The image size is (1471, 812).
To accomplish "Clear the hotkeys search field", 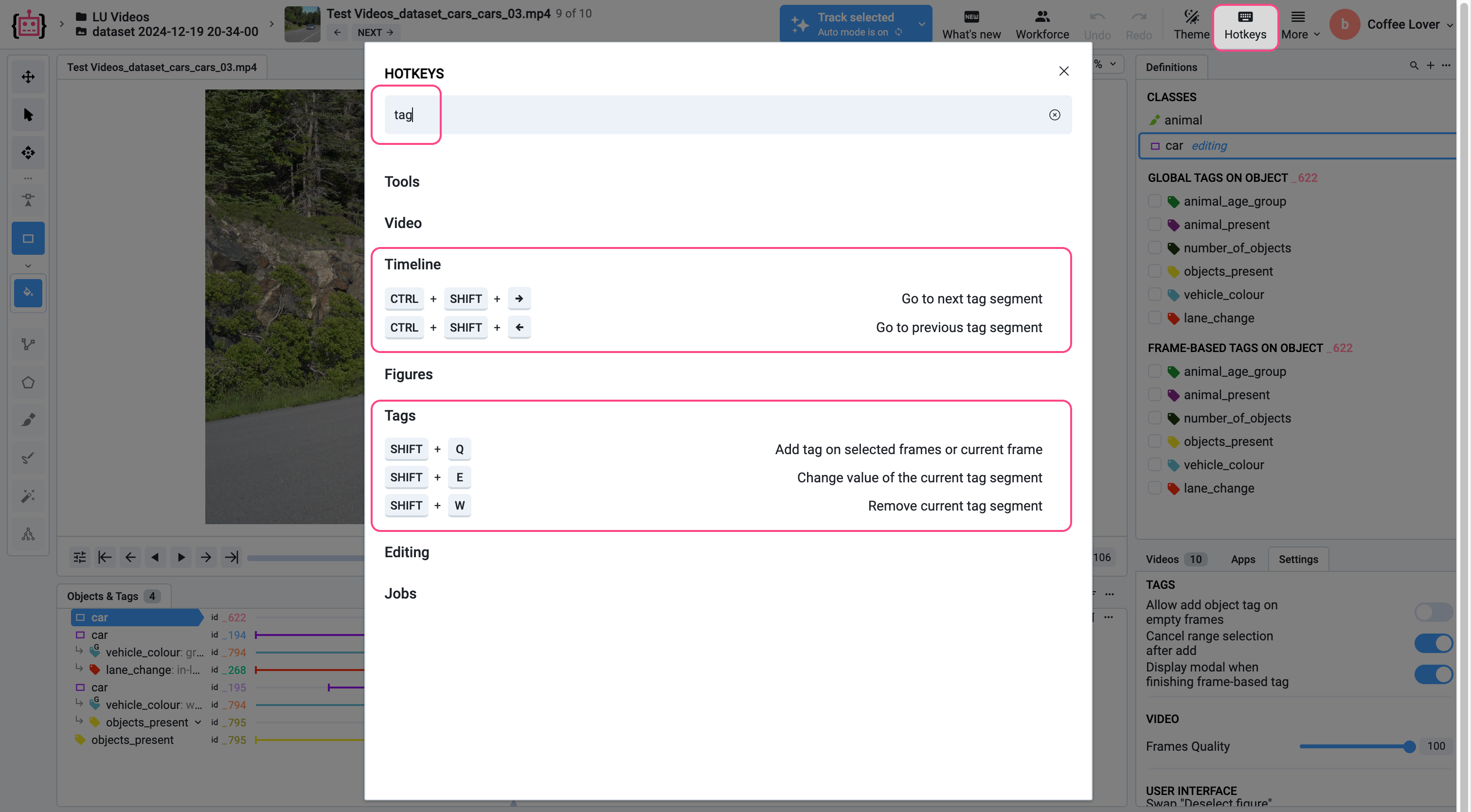I will click(x=1054, y=115).
